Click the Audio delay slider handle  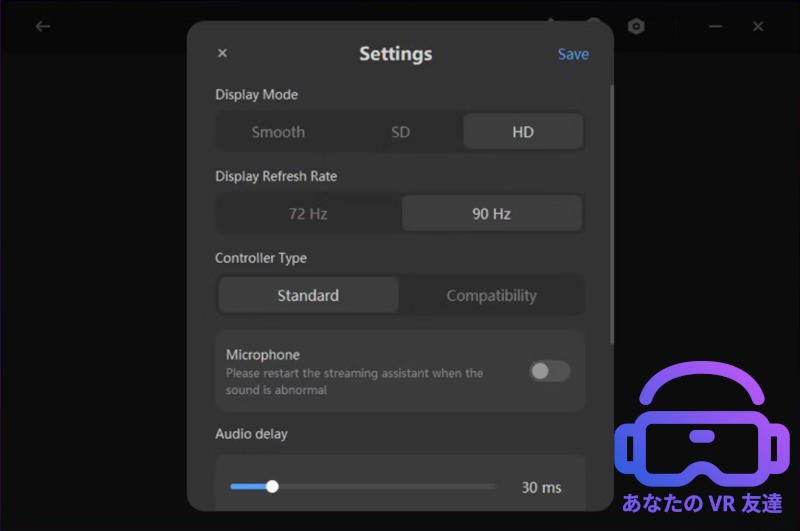point(272,487)
